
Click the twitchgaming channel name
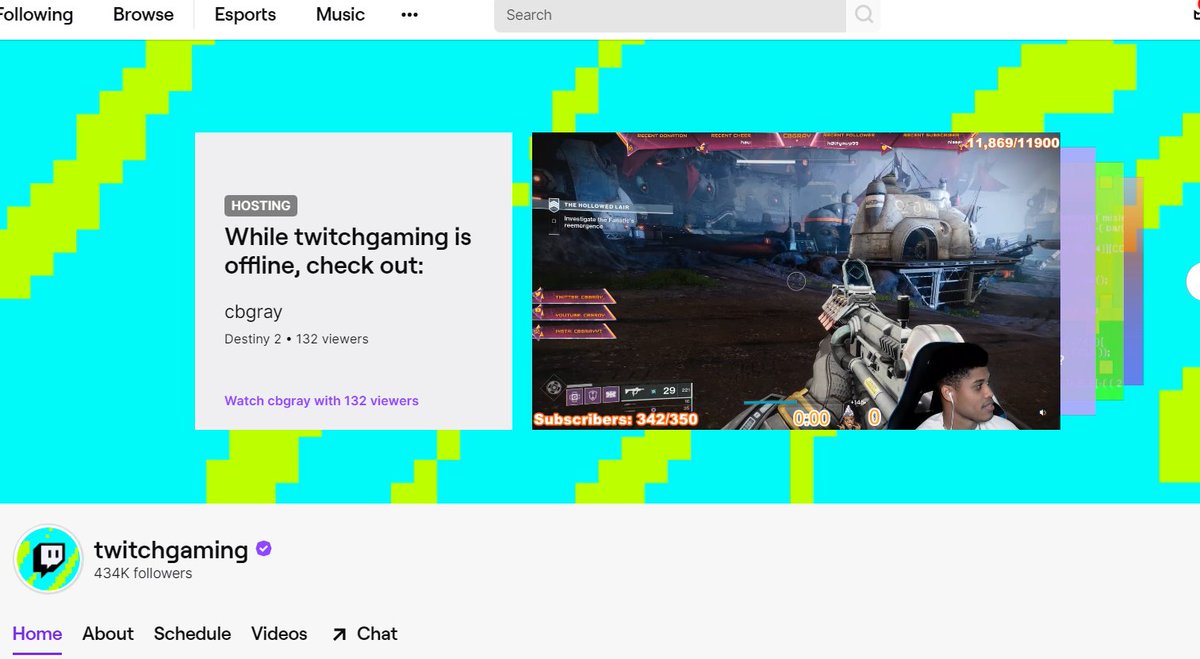pos(171,550)
